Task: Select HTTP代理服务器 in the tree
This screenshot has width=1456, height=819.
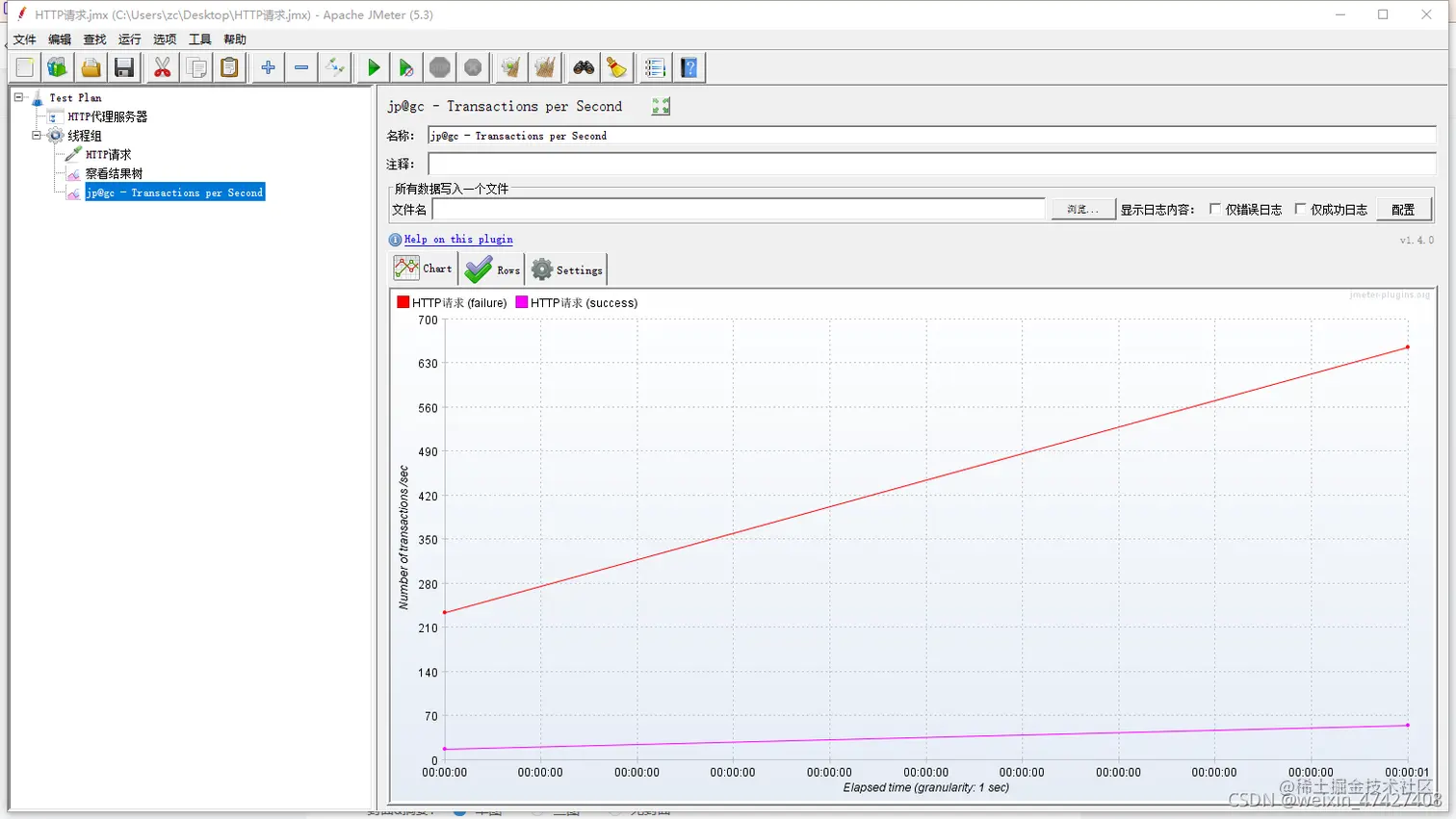Action: [x=107, y=116]
